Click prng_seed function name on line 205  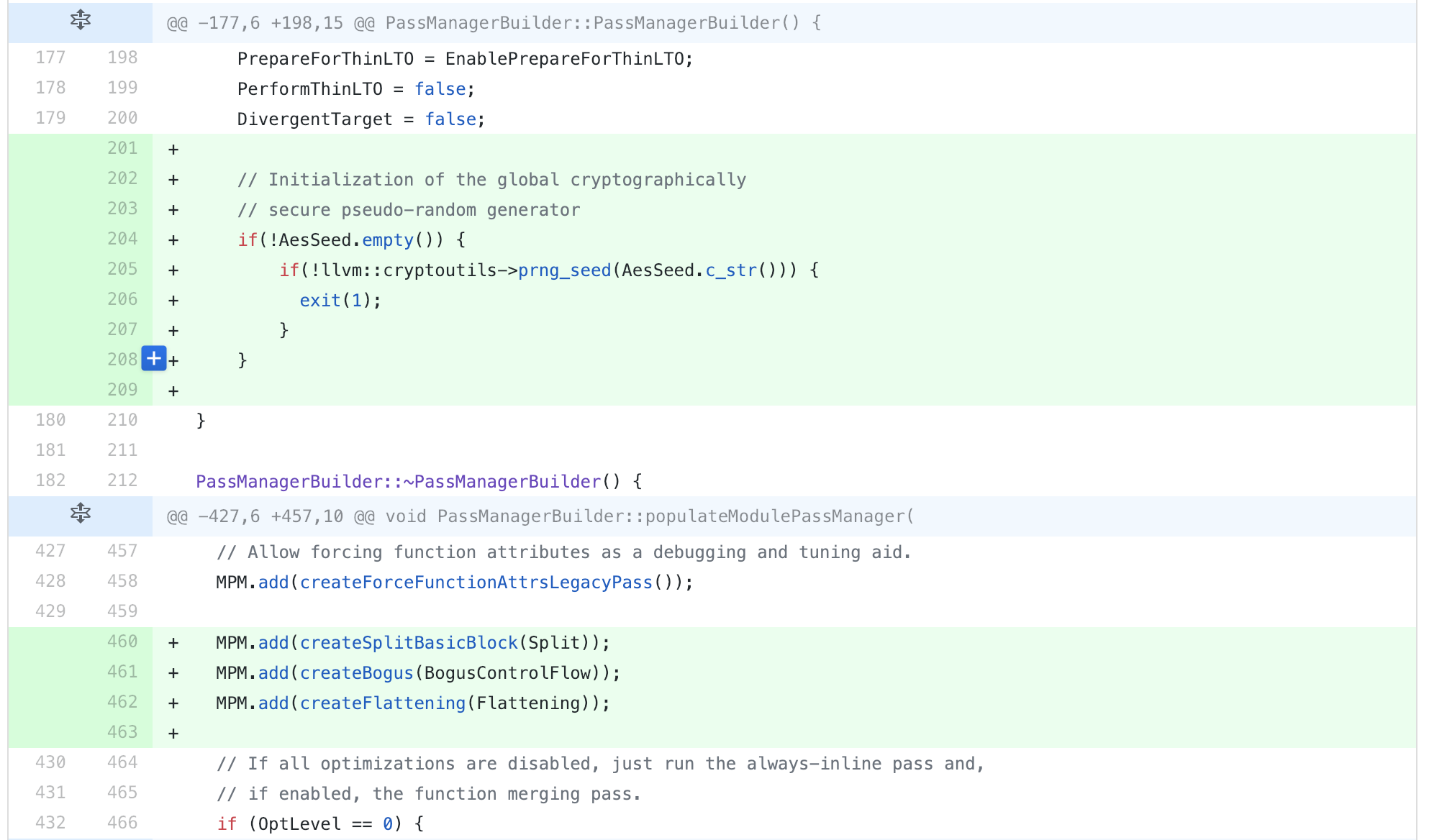564,270
